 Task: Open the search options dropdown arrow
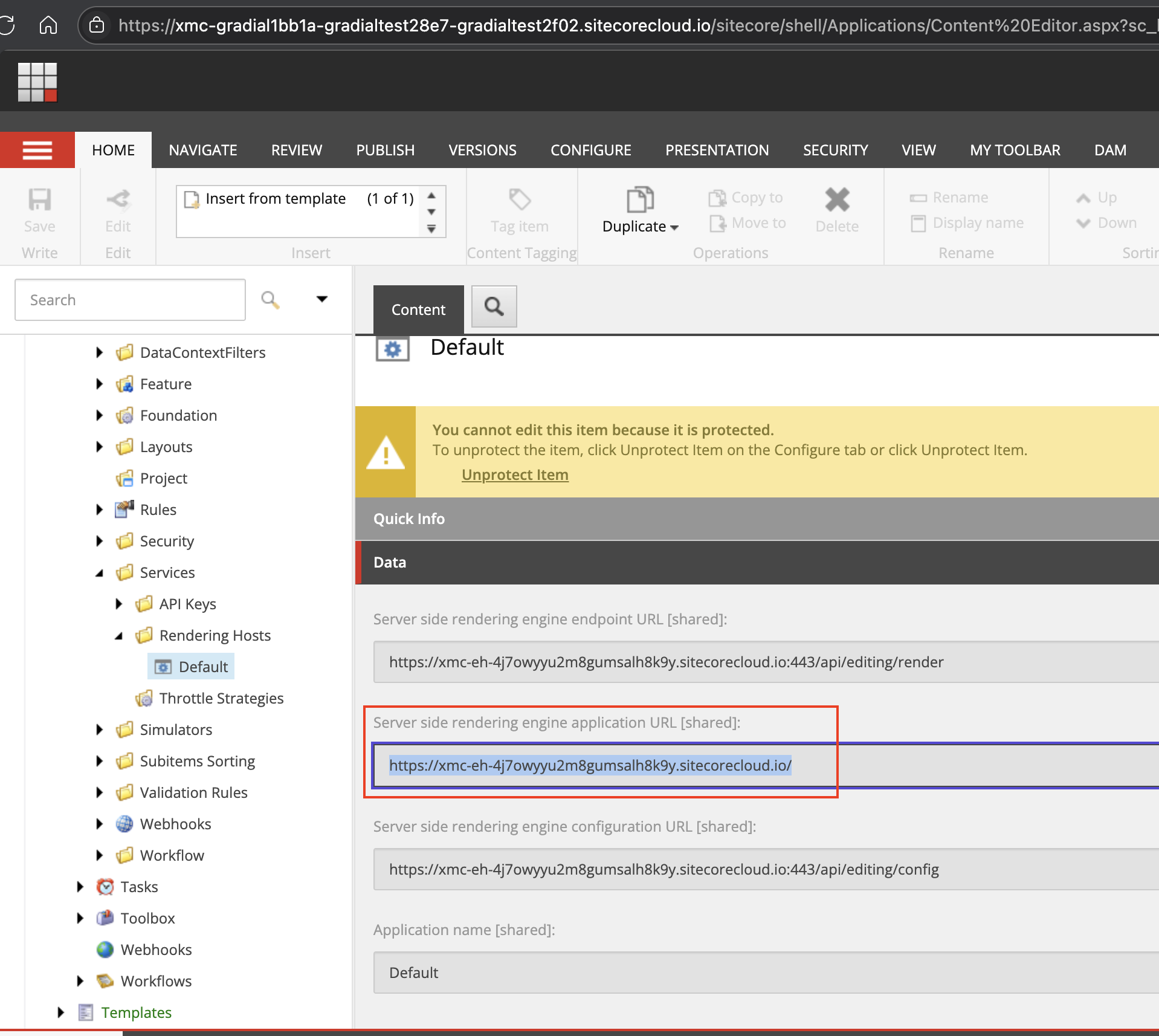[322, 299]
